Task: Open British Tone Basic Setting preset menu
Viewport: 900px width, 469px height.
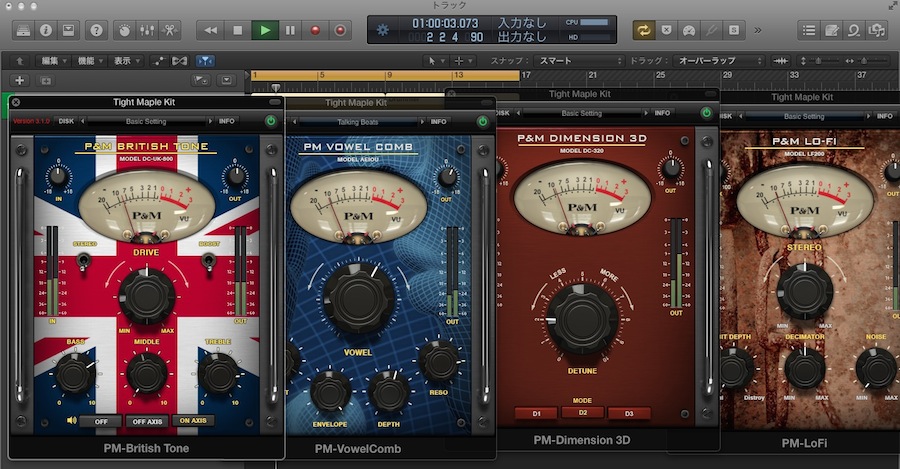Action: click(146, 121)
